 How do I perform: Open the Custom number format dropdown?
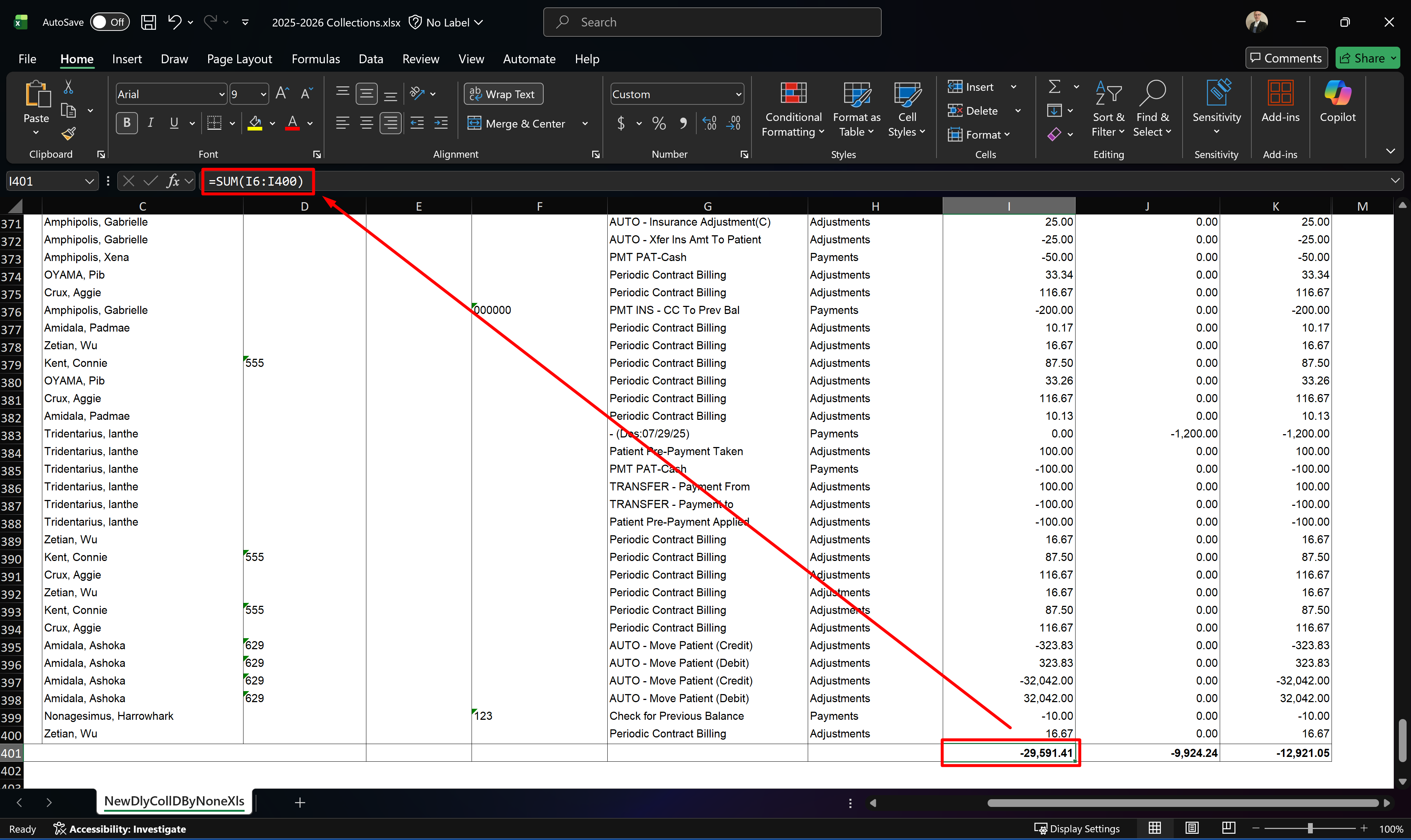pos(738,94)
